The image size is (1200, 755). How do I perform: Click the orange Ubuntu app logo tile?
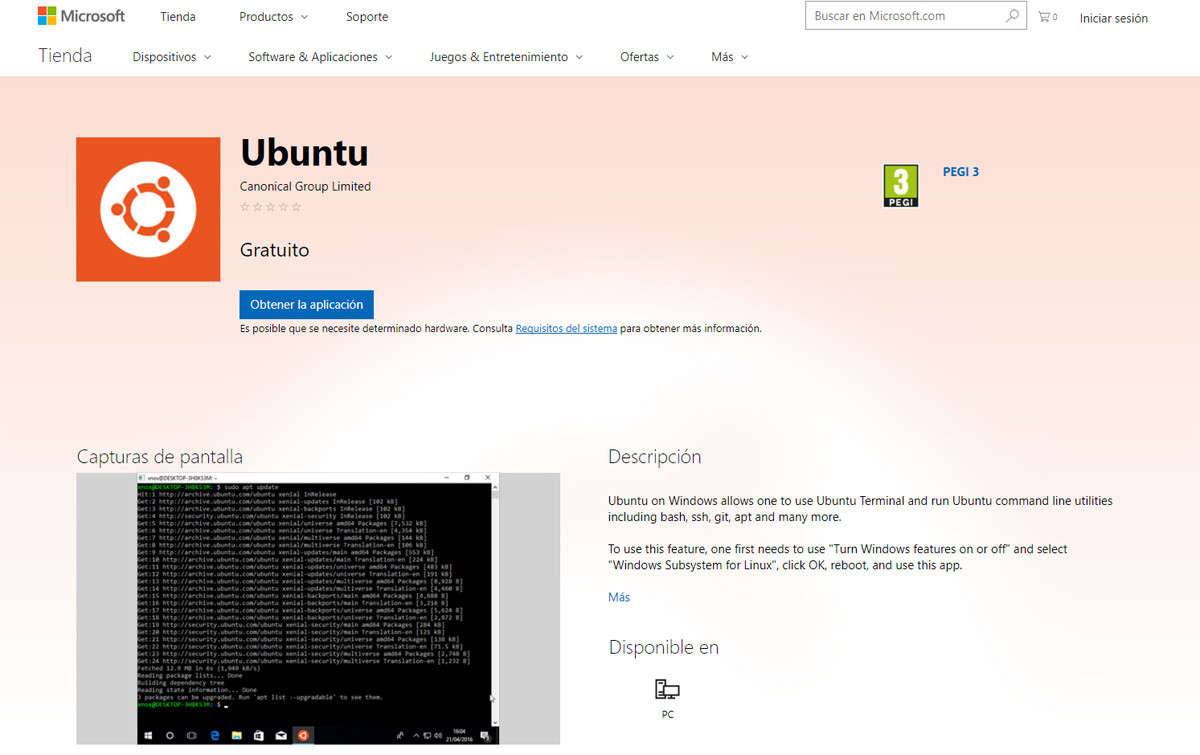click(147, 209)
